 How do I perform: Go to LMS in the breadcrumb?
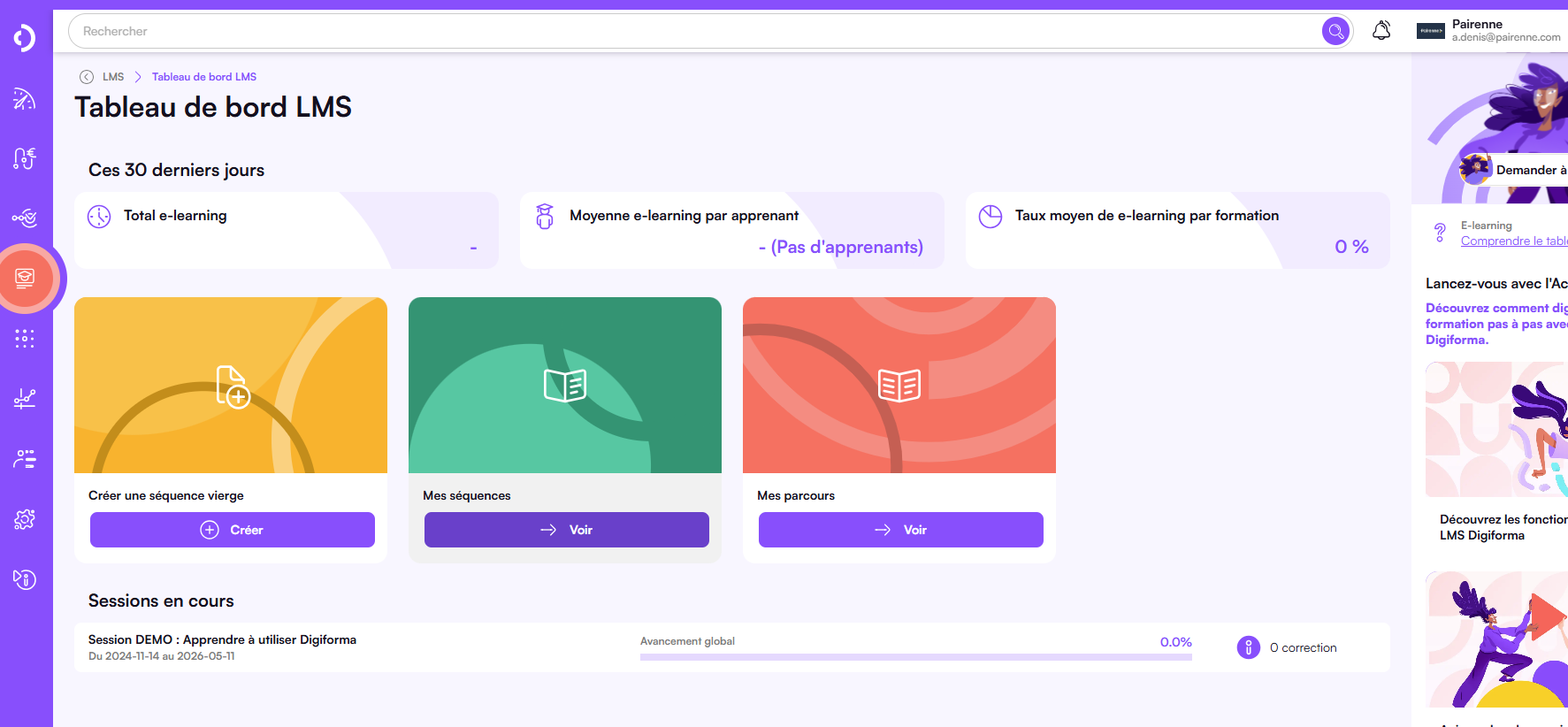click(x=113, y=77)
